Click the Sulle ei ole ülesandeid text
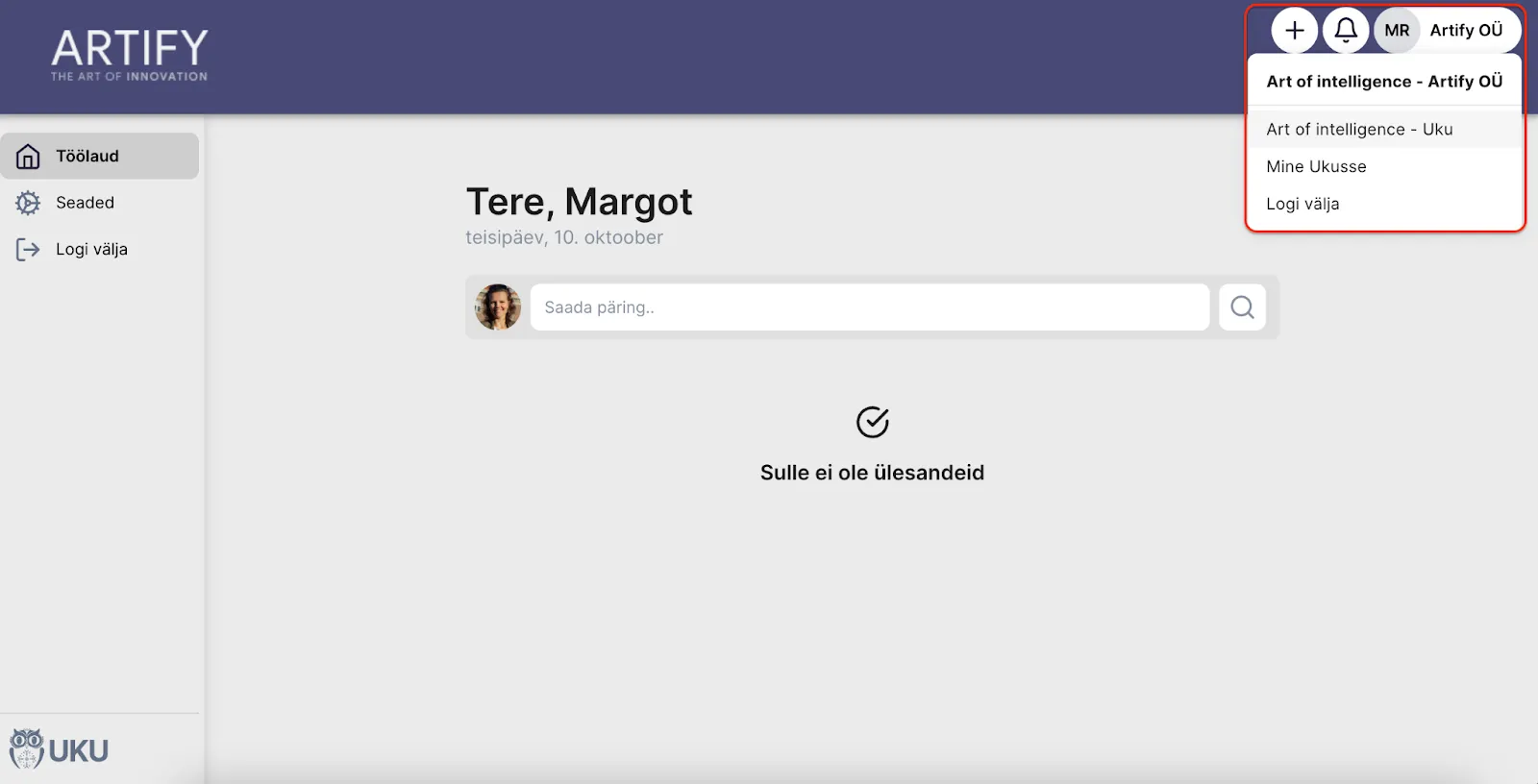Viewport: 1538px width, 784px height. (x=872, y=473)
